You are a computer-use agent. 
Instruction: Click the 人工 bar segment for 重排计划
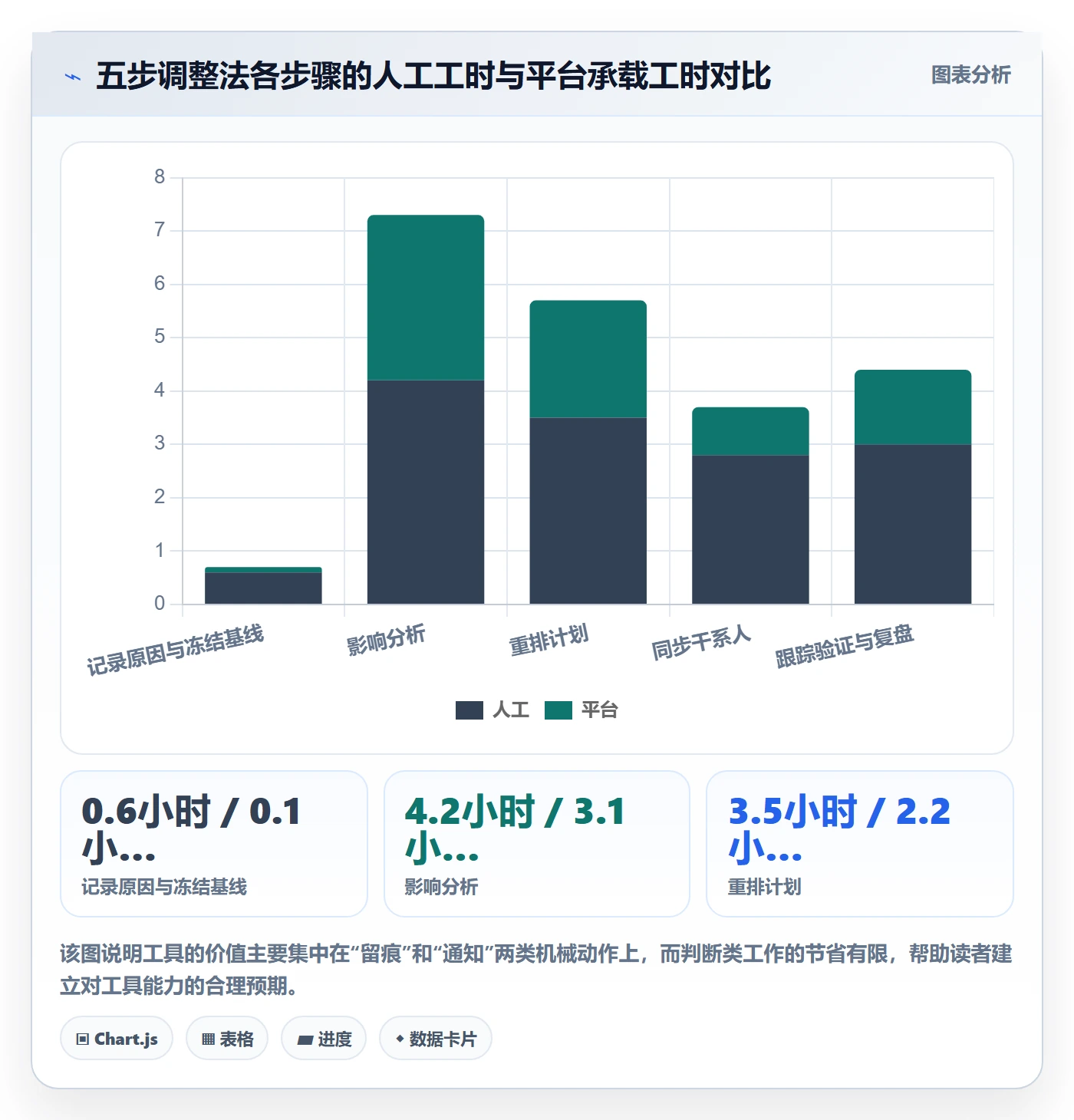[x=588, y=511]
